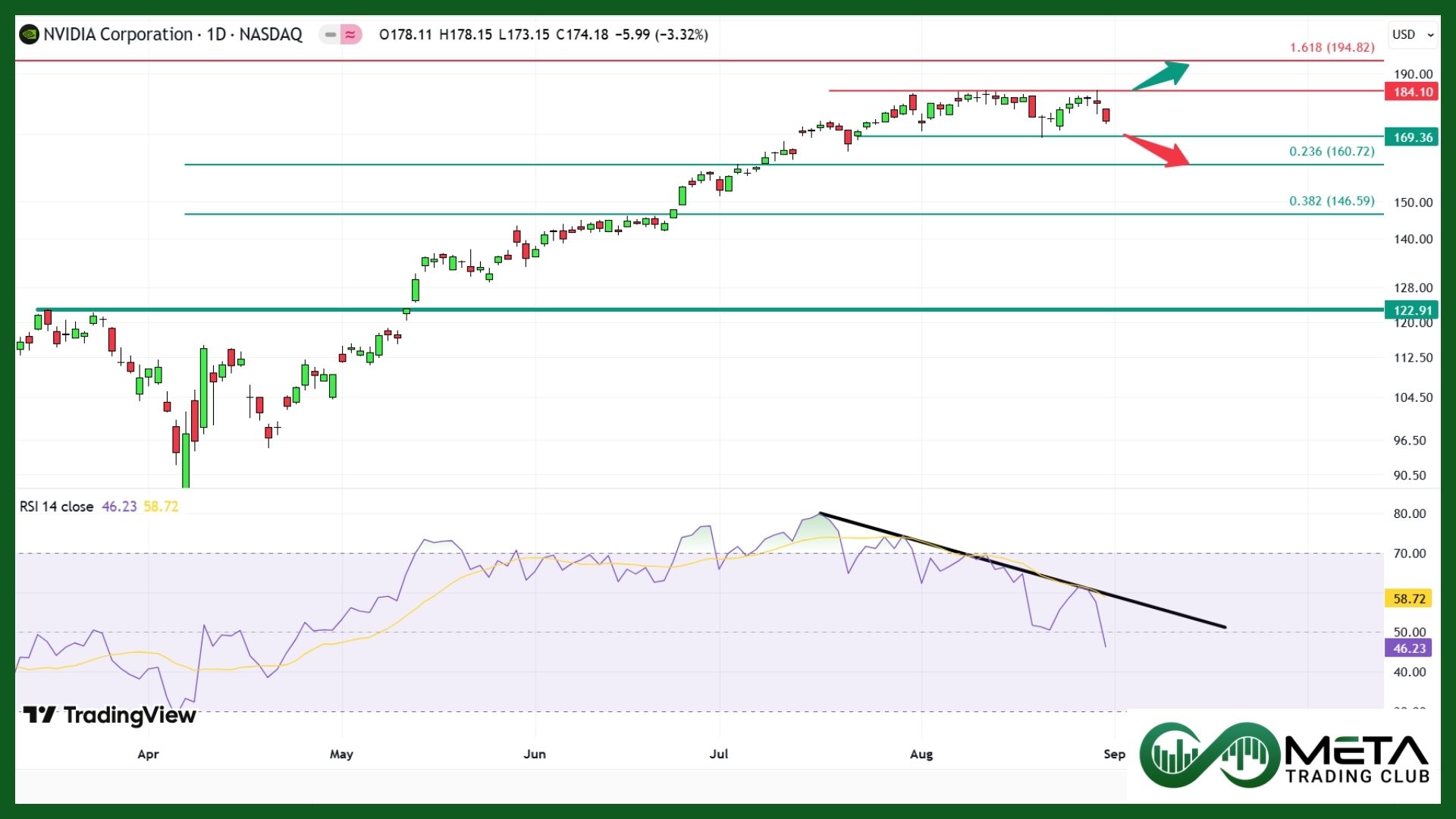Click the grey dash market status indicator
Image resolution: width=1456 pixels, height=819 pixels.
(331, 34)
